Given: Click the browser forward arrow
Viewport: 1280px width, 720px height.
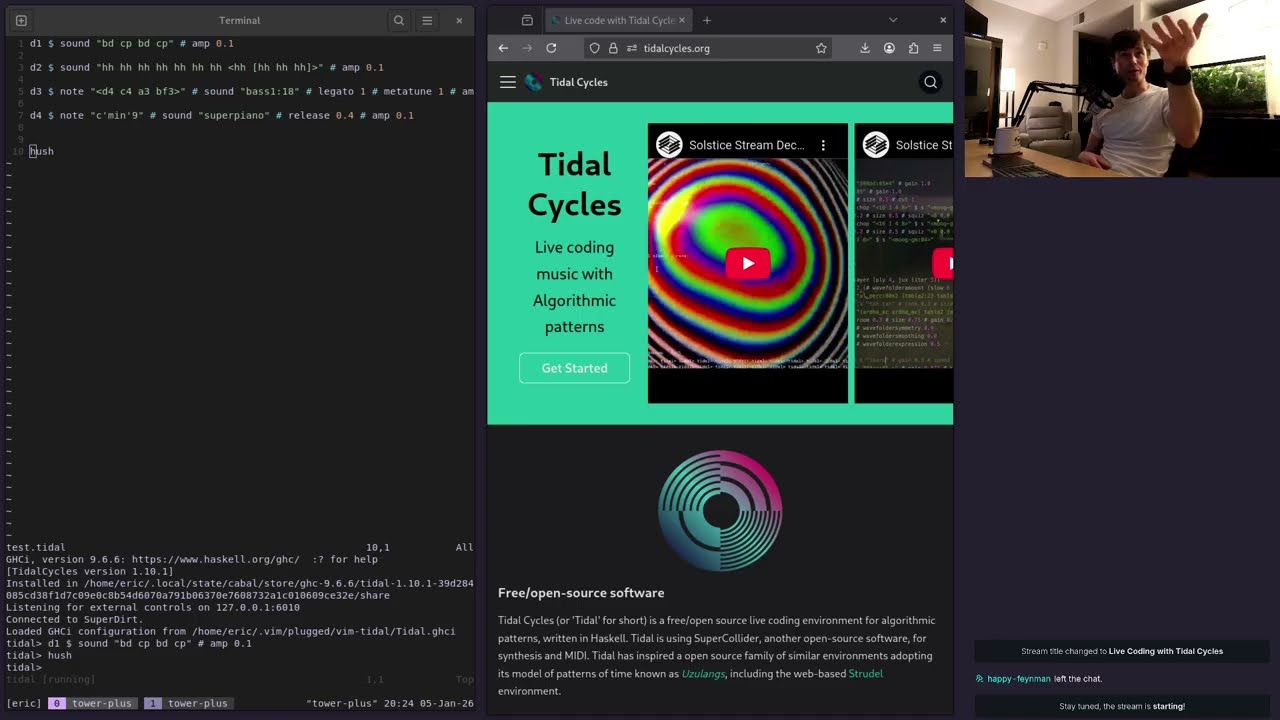Looking at the screenshot, I should tap(527, 48).
